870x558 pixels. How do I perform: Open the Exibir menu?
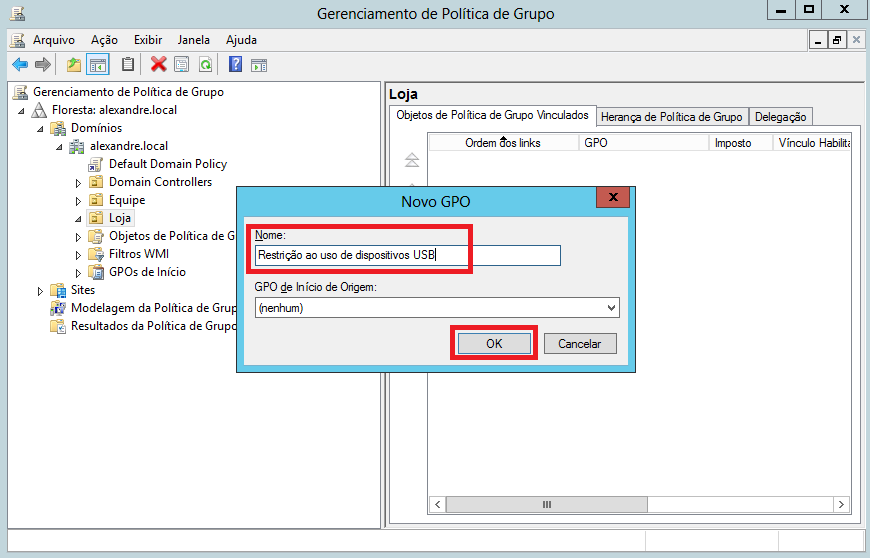(148, 40)
